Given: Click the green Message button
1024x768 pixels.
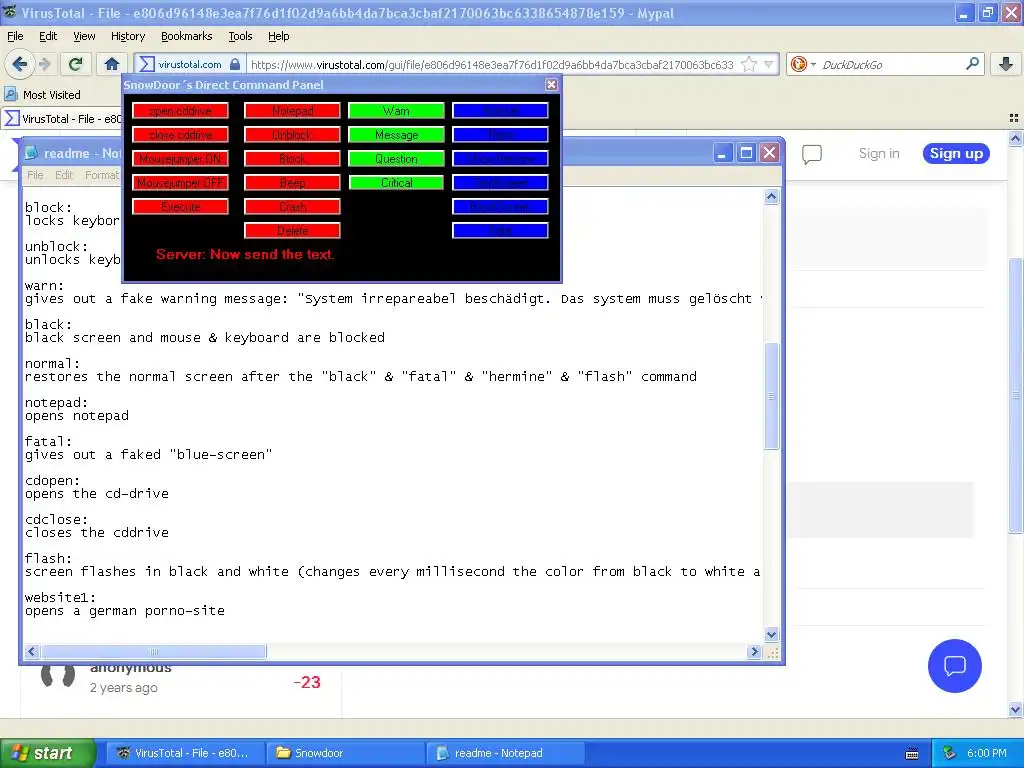Looking at the screenshot, I should point(396,135).
